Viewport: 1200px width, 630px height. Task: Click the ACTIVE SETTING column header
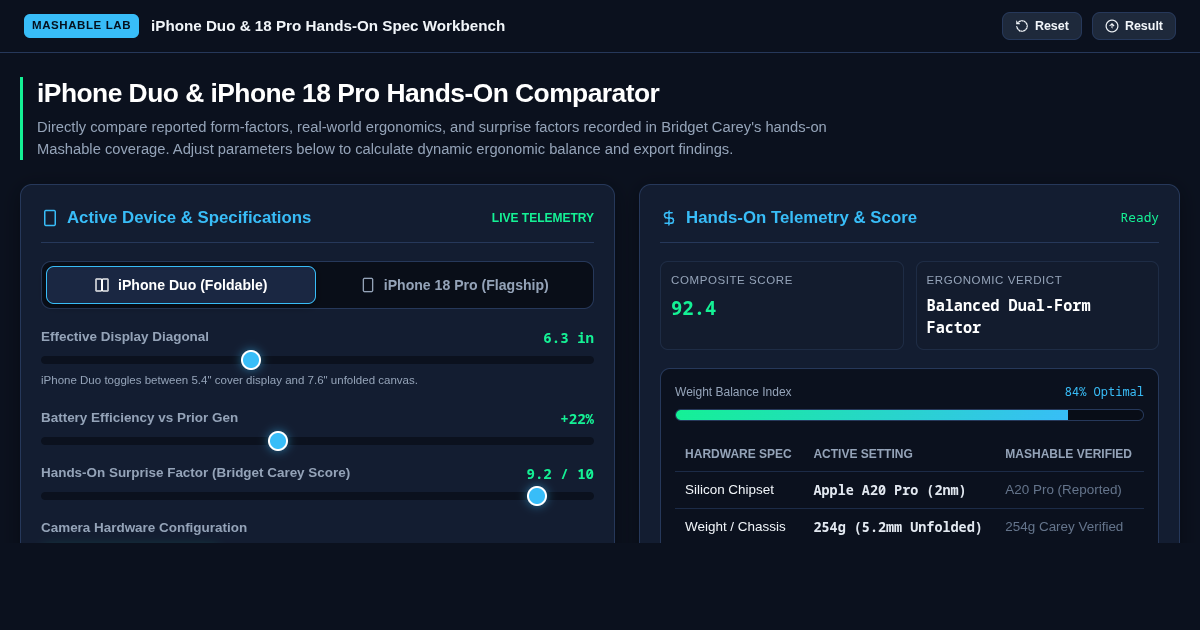pos(863,454)
